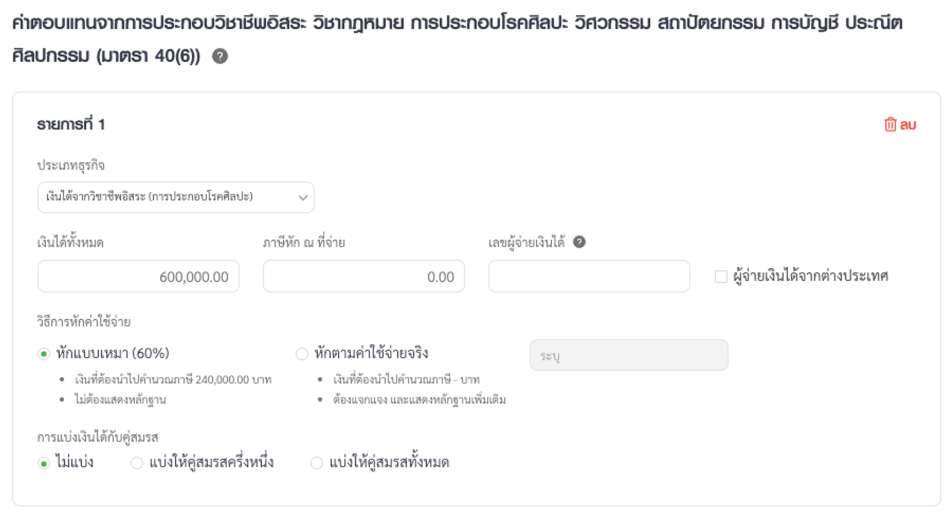Click the เลขผู้จ่ายเงินได้ input box
The image size is (950, 512).
coord(589,276)
